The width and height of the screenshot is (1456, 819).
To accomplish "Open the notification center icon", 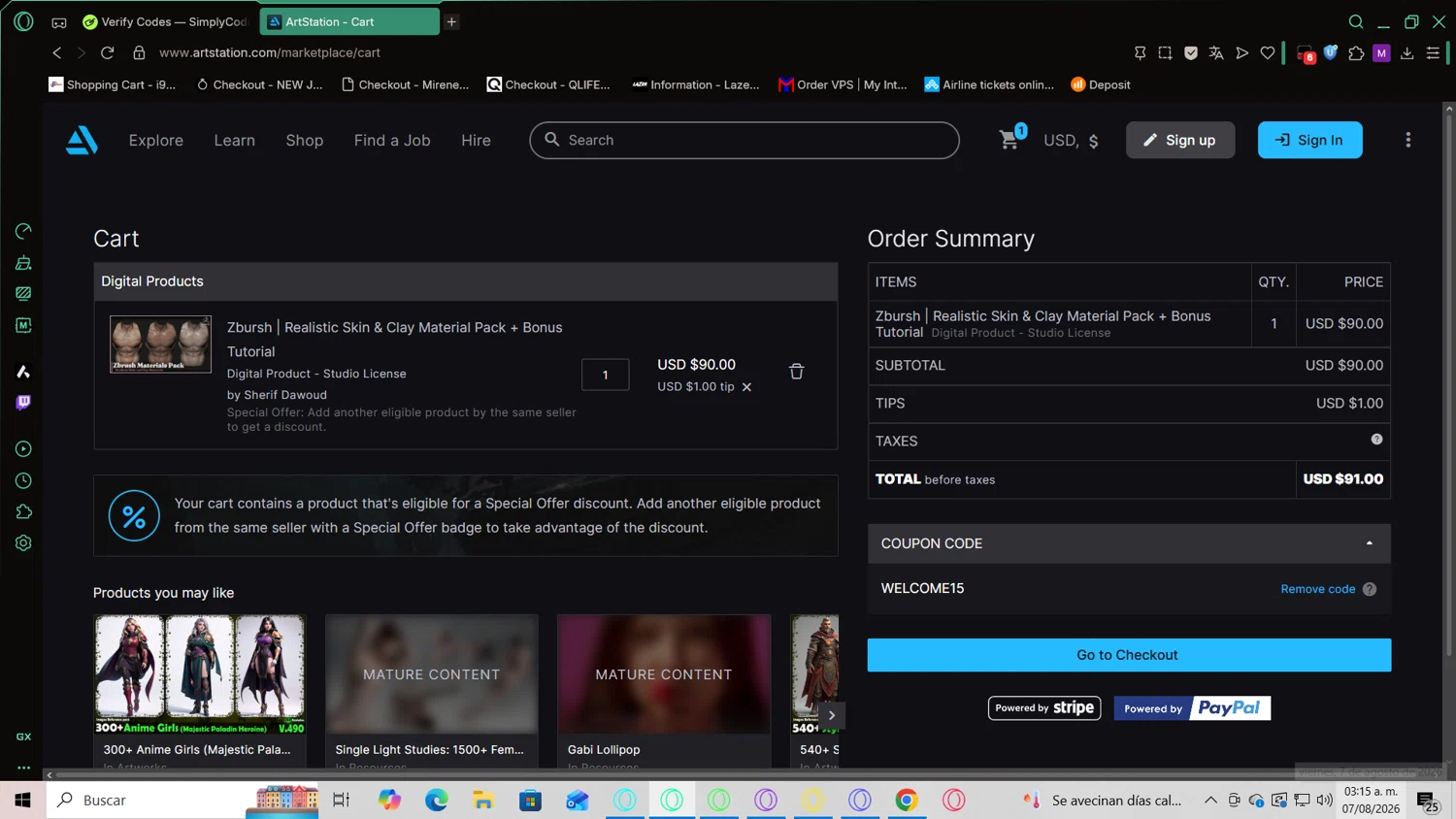I will 1427,801.
